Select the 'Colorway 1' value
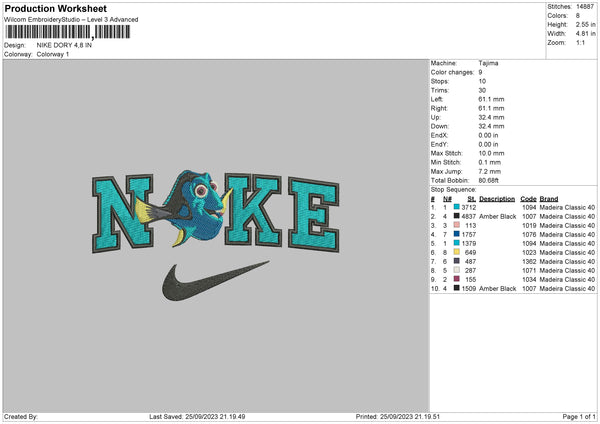This screenshot has height=424, width=600. click(x=53, y=54)
